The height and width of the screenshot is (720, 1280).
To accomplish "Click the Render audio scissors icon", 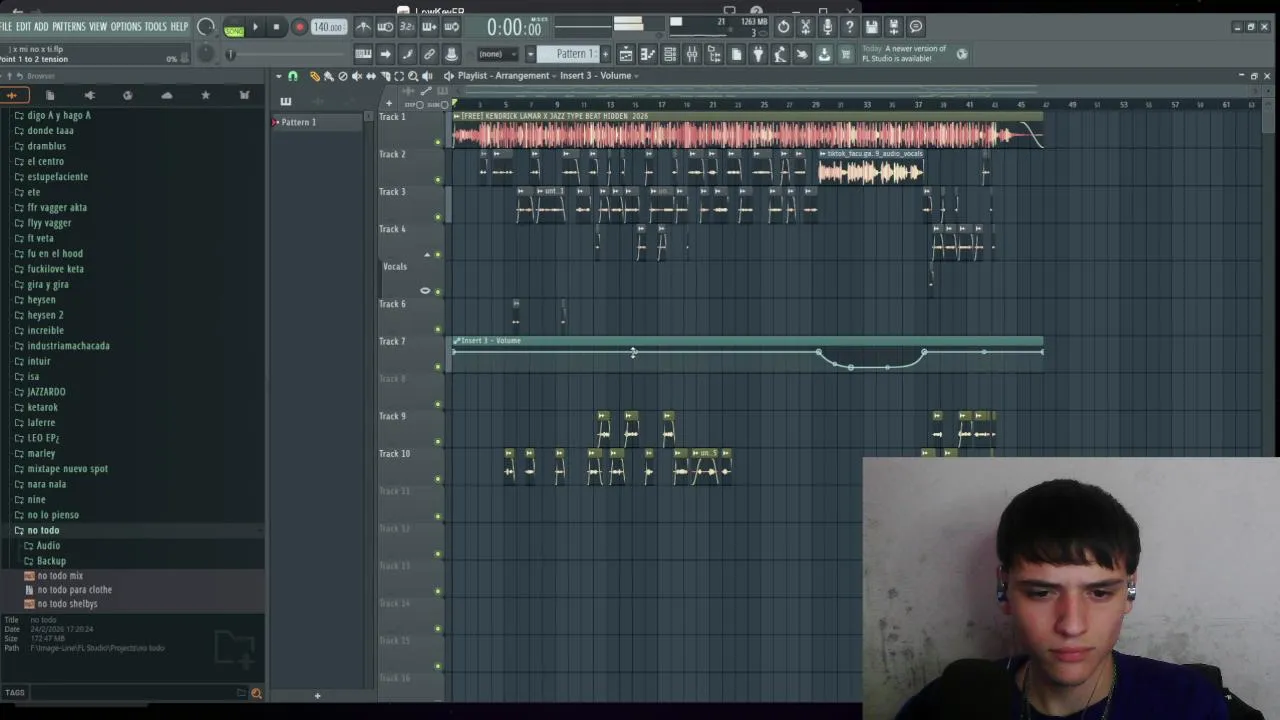I will click(x=805, y=27).
